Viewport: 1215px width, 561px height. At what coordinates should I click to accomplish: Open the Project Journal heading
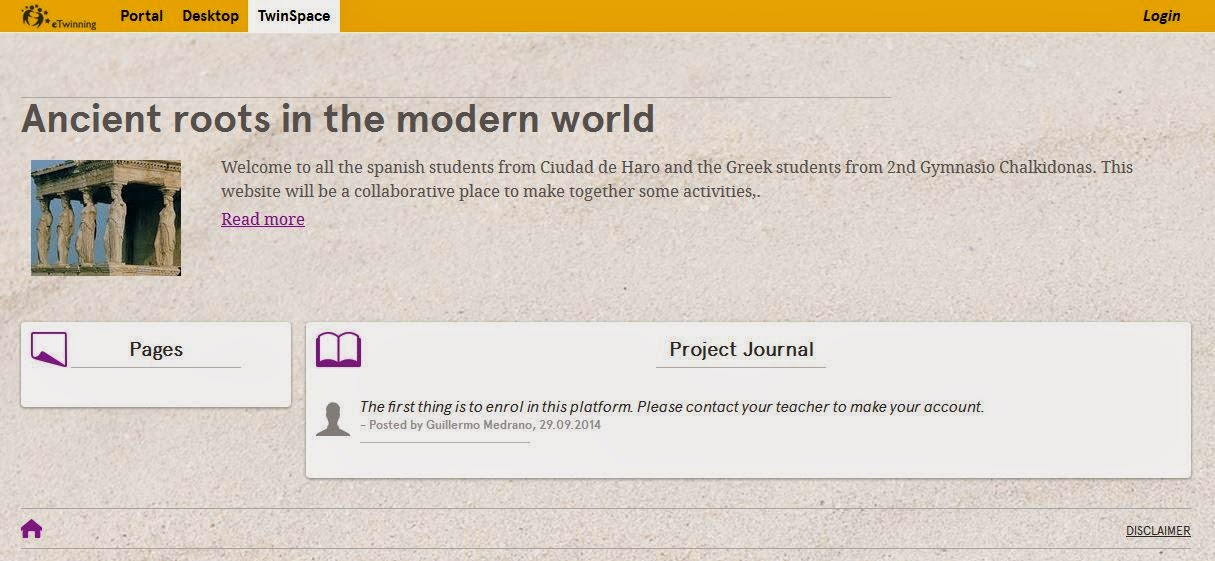(741, 349)
